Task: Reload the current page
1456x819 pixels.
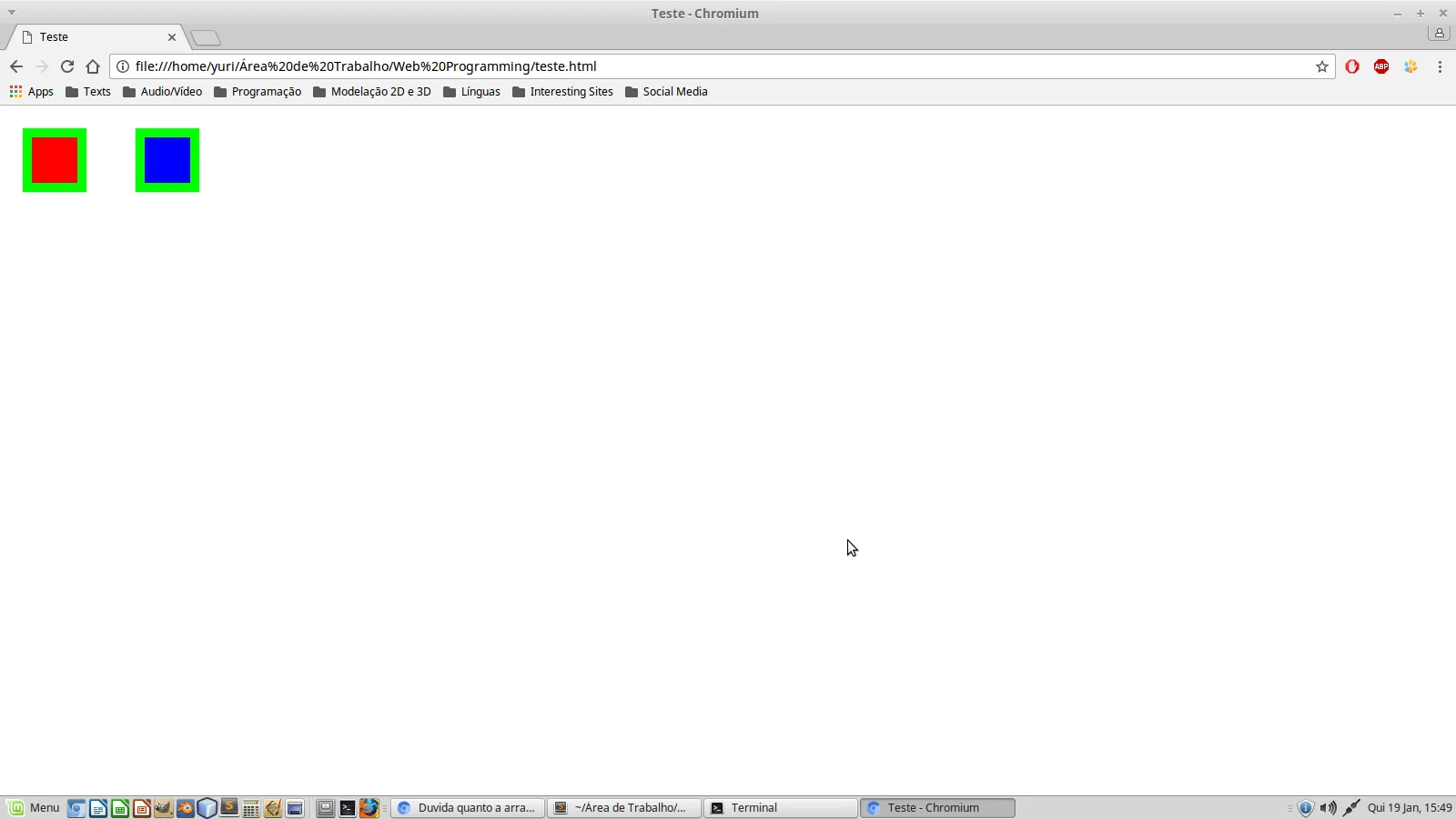Action: 67,66
